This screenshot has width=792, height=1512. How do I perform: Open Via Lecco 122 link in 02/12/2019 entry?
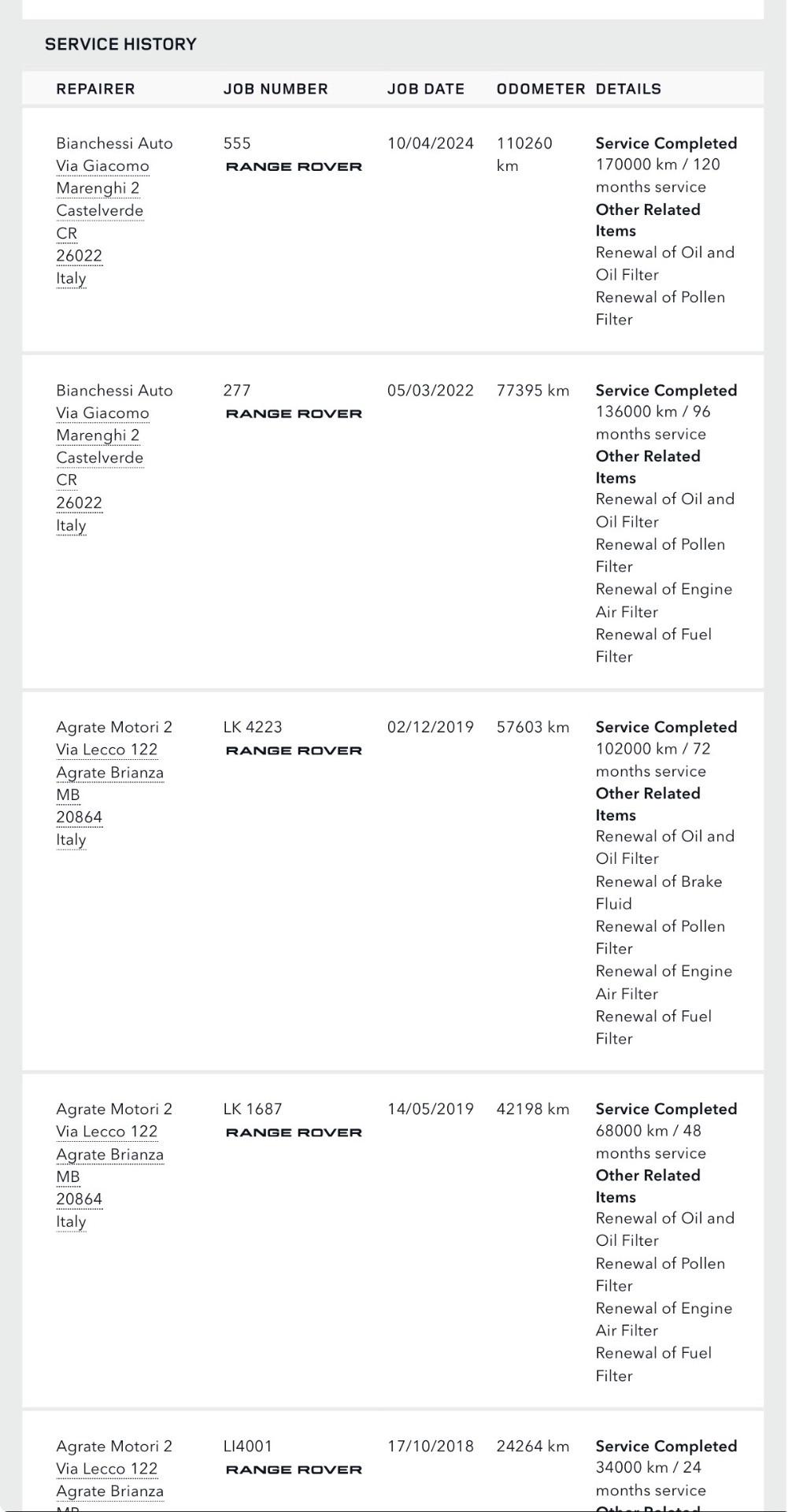click(106, 750)
